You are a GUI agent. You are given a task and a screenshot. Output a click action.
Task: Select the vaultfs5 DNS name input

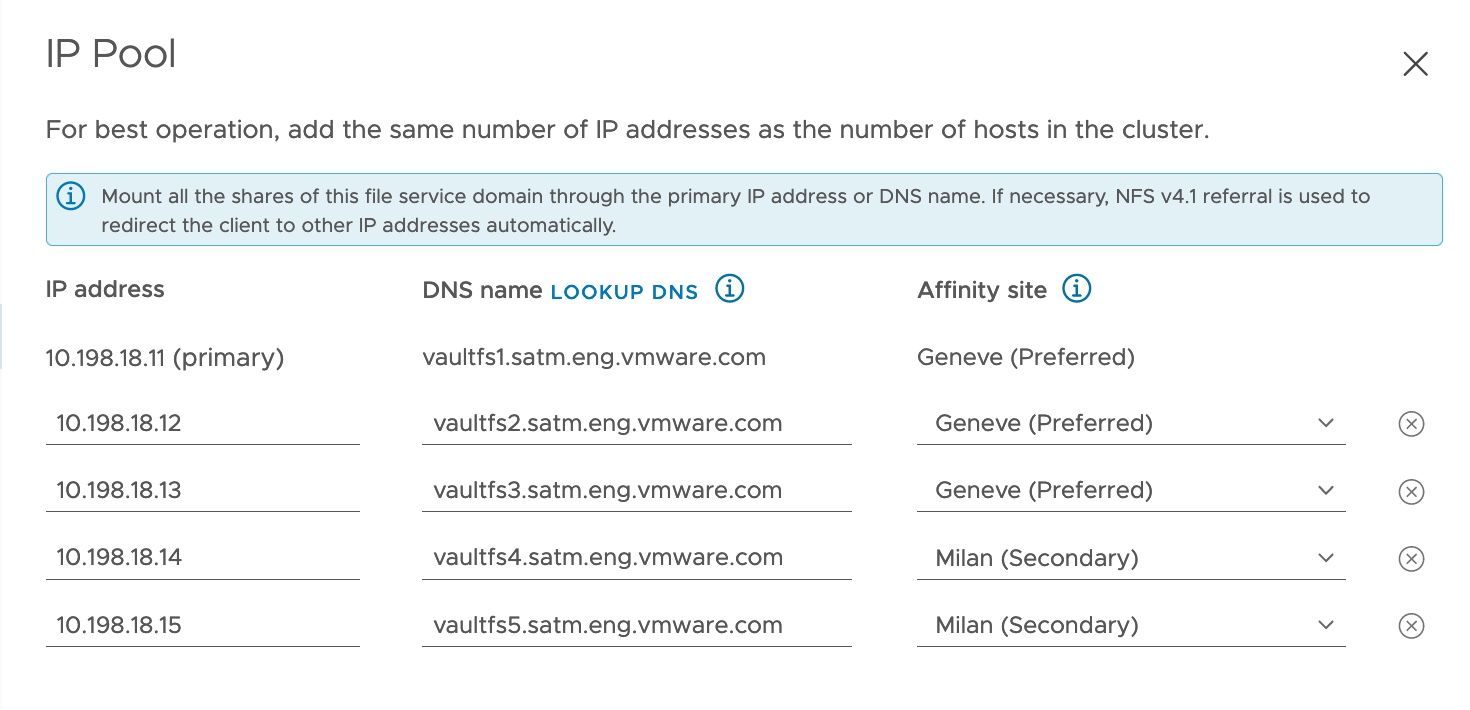coord(636,625)
